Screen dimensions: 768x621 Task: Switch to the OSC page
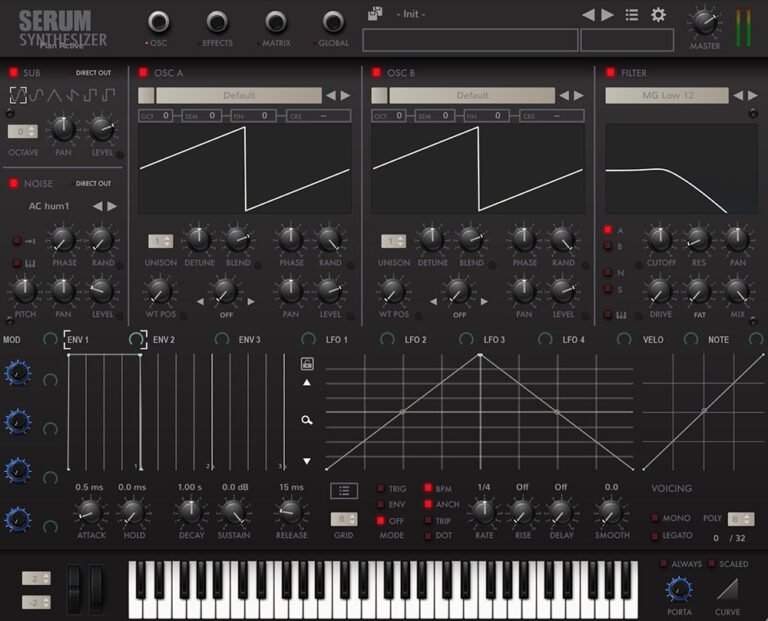[159, 22]
